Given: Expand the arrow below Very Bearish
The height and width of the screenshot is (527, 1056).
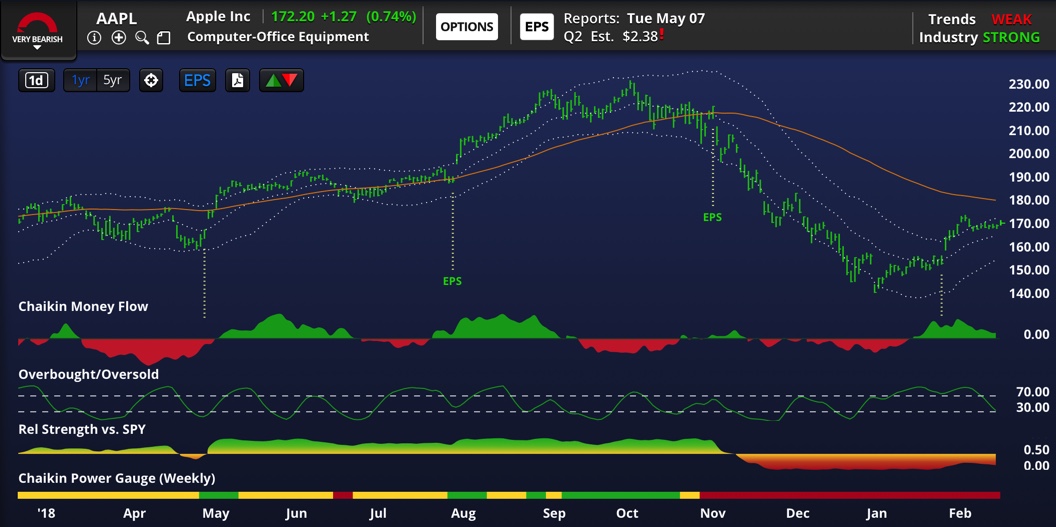Looking at the screenshot, I should pyautogui.click(x=37, y=47).
